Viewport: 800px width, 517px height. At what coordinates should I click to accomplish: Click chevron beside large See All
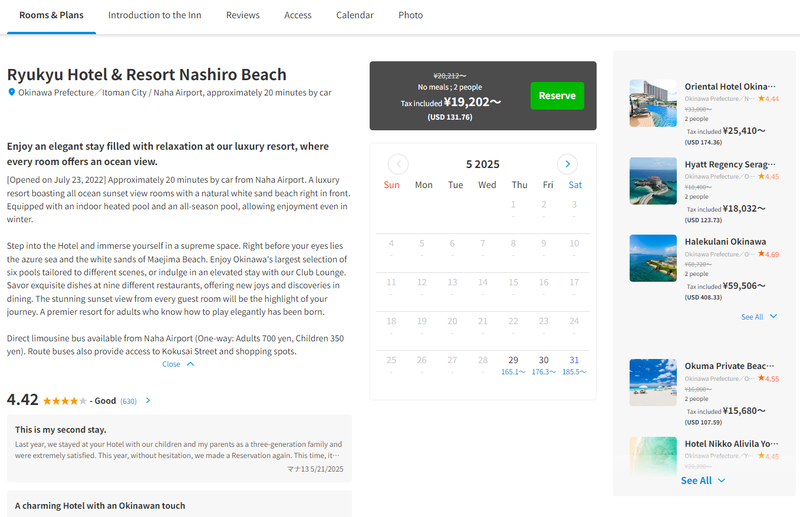click(x=721, y=480)
